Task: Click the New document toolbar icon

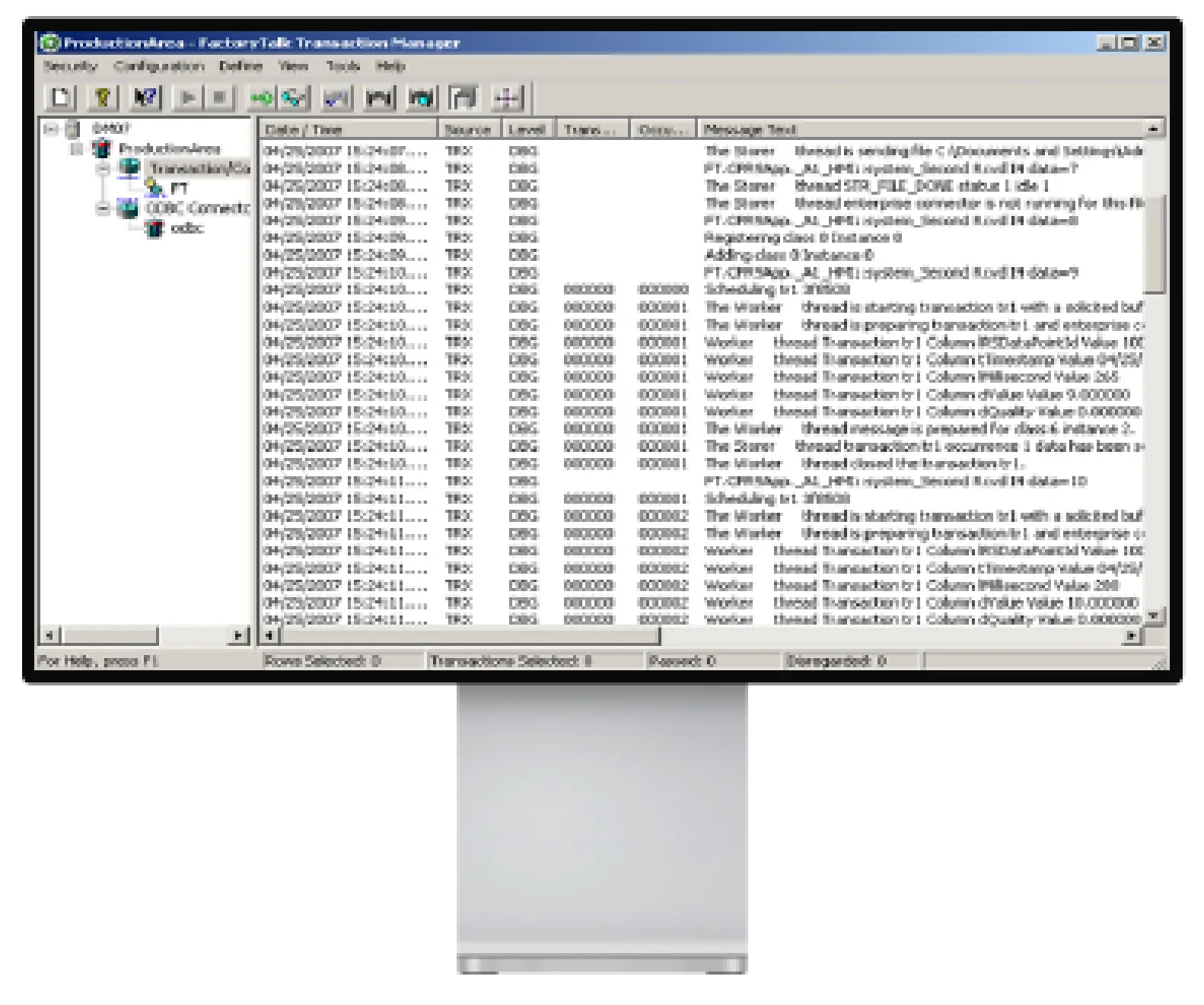Action: [x=61, y=98]
